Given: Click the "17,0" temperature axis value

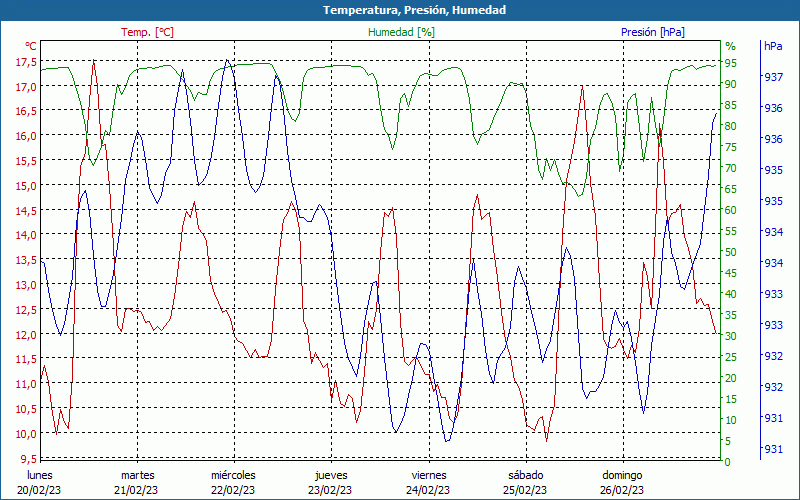Looking at the screenshot, I should pyautogui.click(x=26, y=87).
